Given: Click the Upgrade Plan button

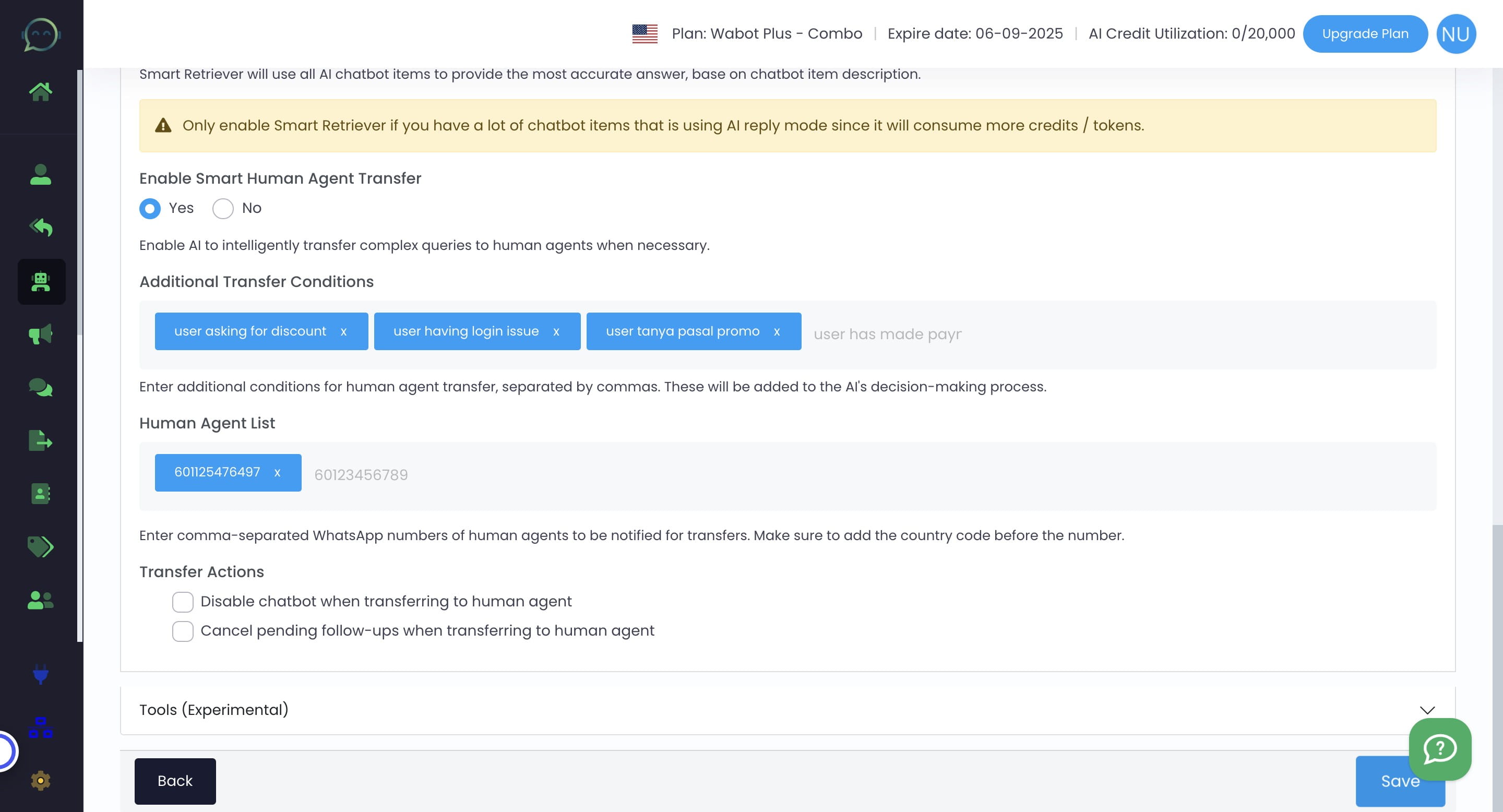Looking at the screenshot, I should tap(1365, 34).
